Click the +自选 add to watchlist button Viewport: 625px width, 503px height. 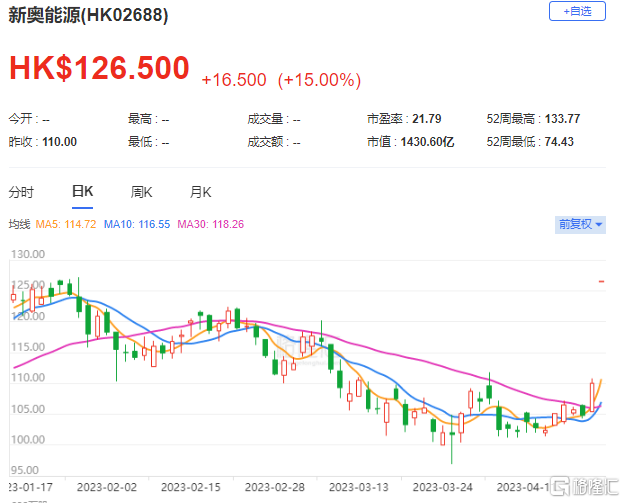(x=577, y=11)
